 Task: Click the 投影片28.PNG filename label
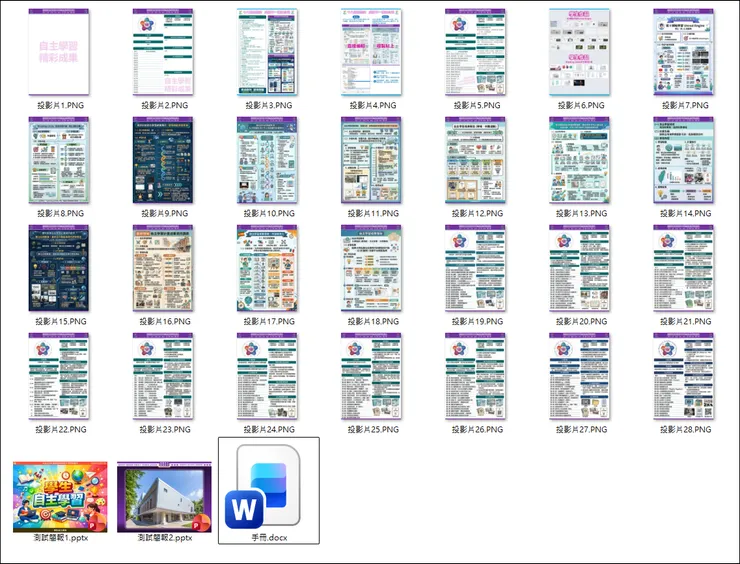(685, 429)
